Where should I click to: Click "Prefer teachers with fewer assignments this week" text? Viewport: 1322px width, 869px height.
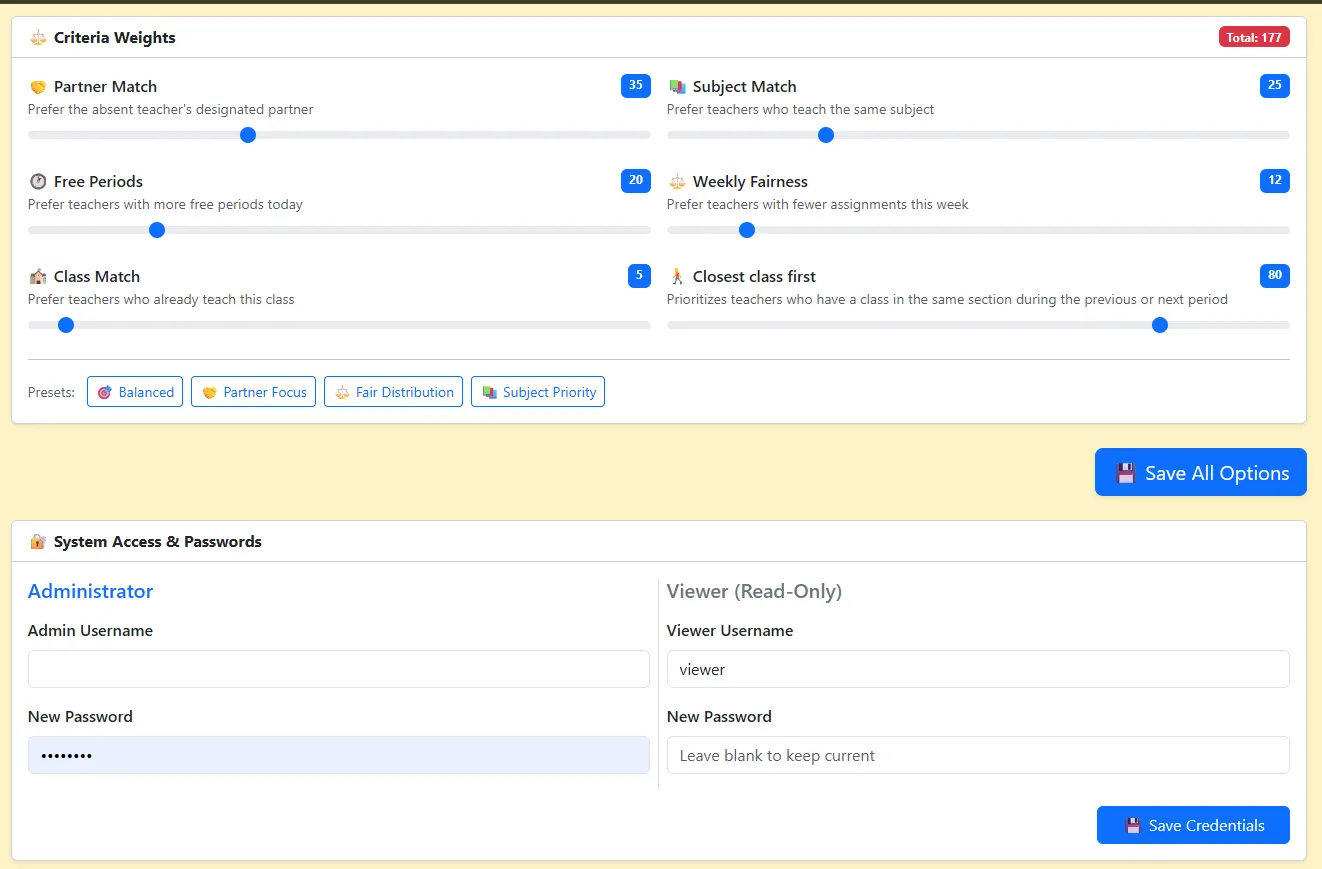[x=818, y=204]
